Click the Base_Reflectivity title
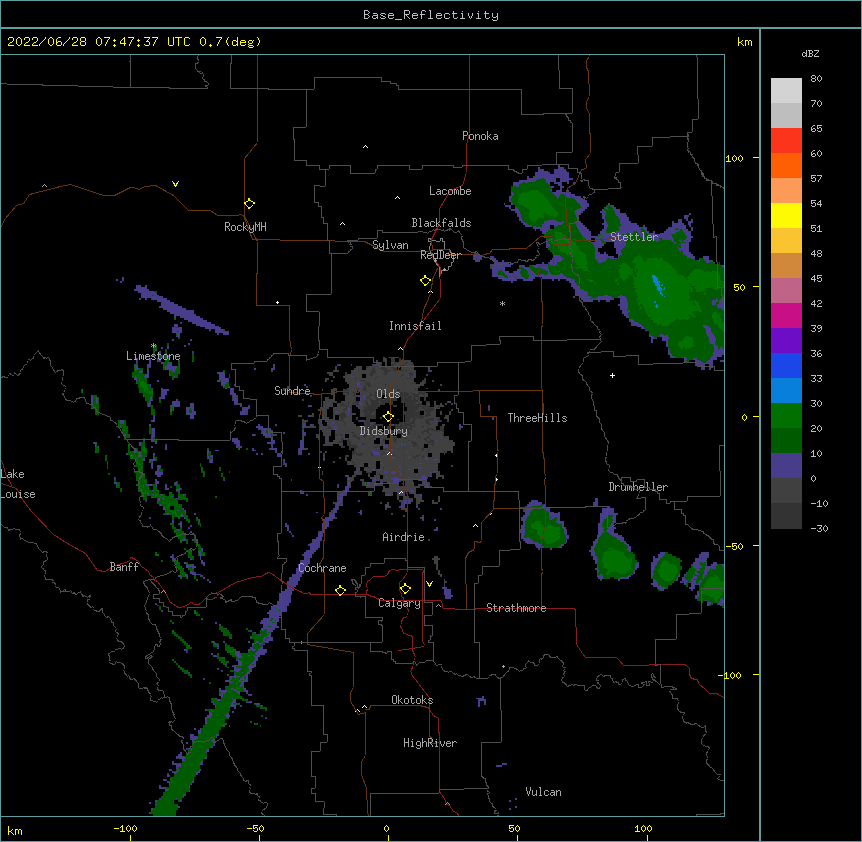Image resolution: width=862 pixels, height=842 pixels. click(431, 15)
